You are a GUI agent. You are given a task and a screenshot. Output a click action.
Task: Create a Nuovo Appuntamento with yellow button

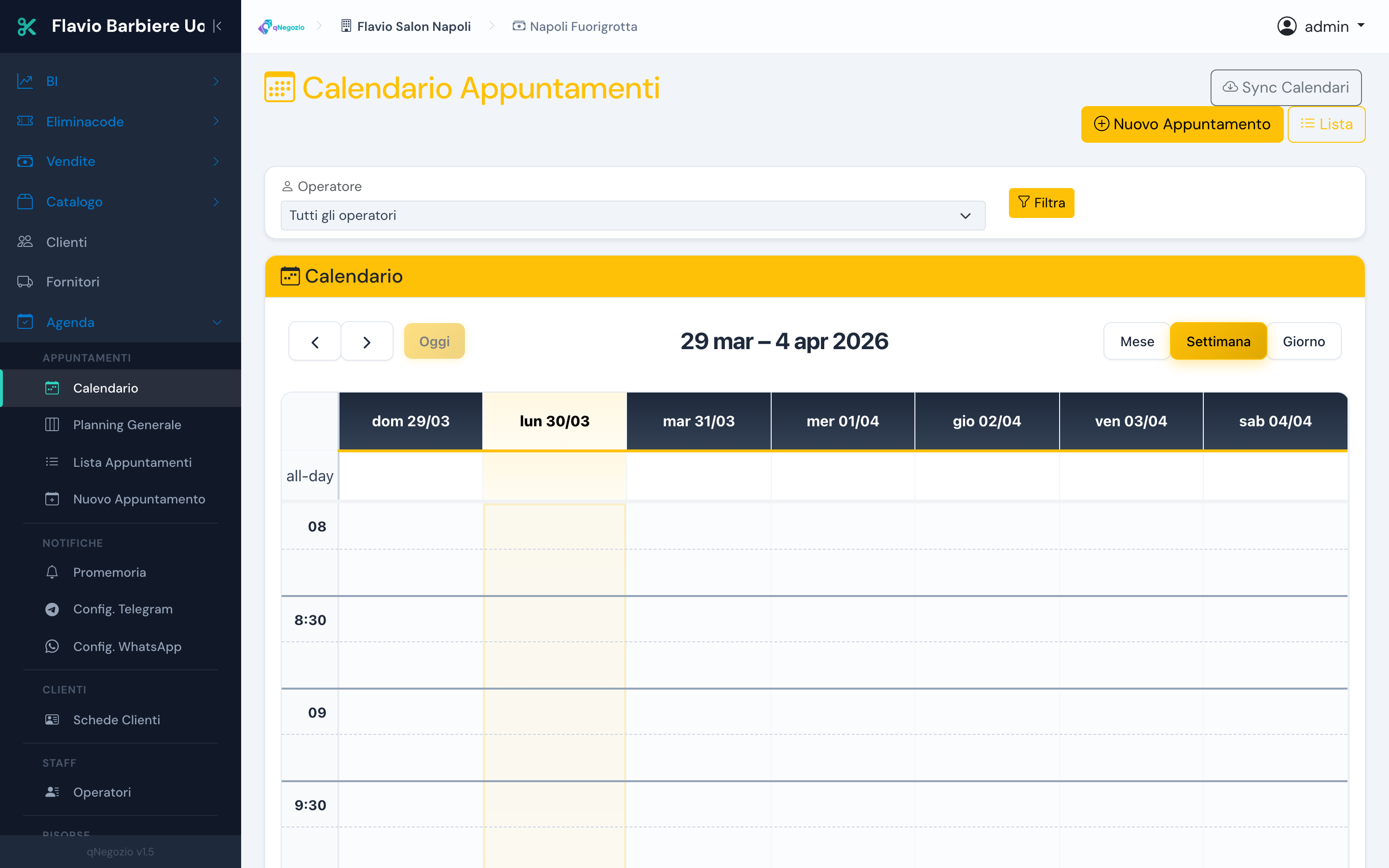click(1182, 124)
